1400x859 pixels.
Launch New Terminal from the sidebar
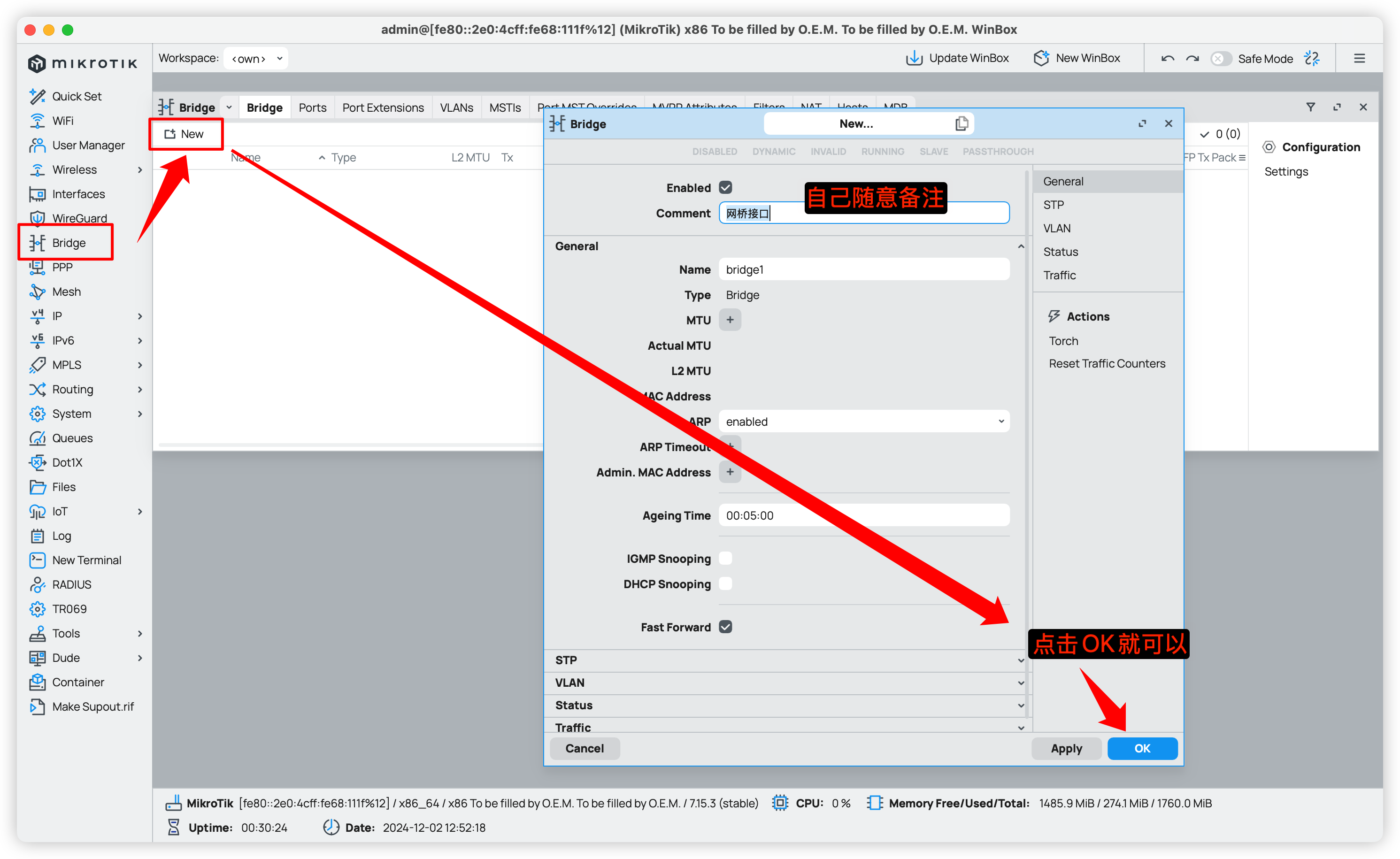tap(75, 560)
